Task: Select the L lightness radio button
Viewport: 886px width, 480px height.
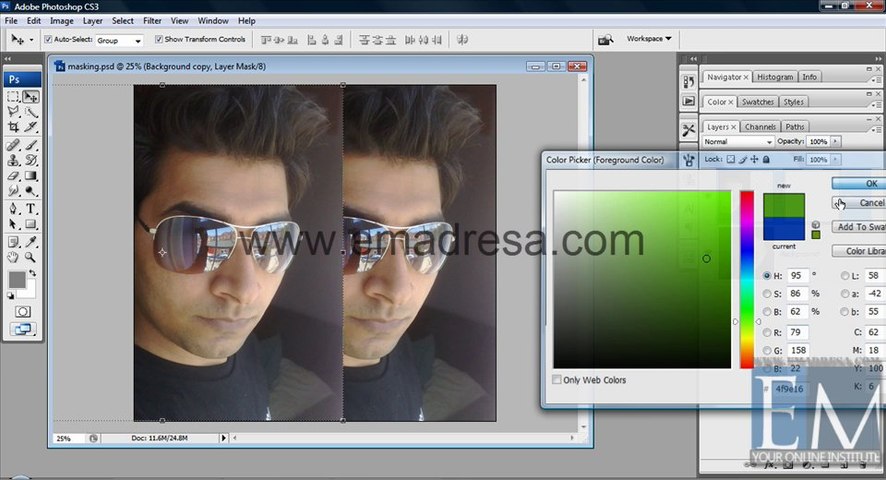Action: (x=845, y=276)
